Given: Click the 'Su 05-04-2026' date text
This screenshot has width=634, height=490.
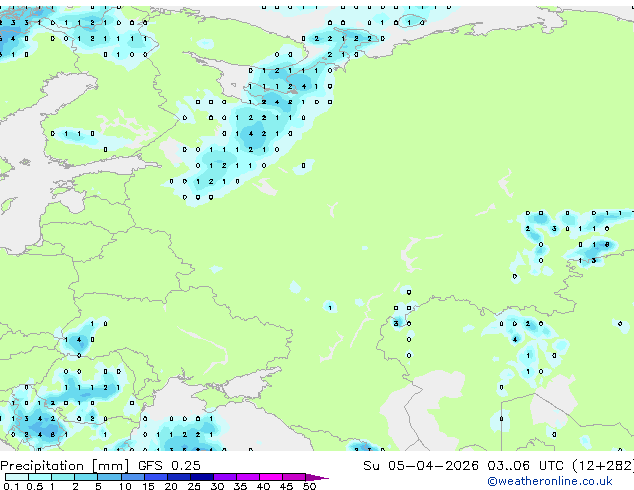Looking at the screenshot, I should 421,466.
